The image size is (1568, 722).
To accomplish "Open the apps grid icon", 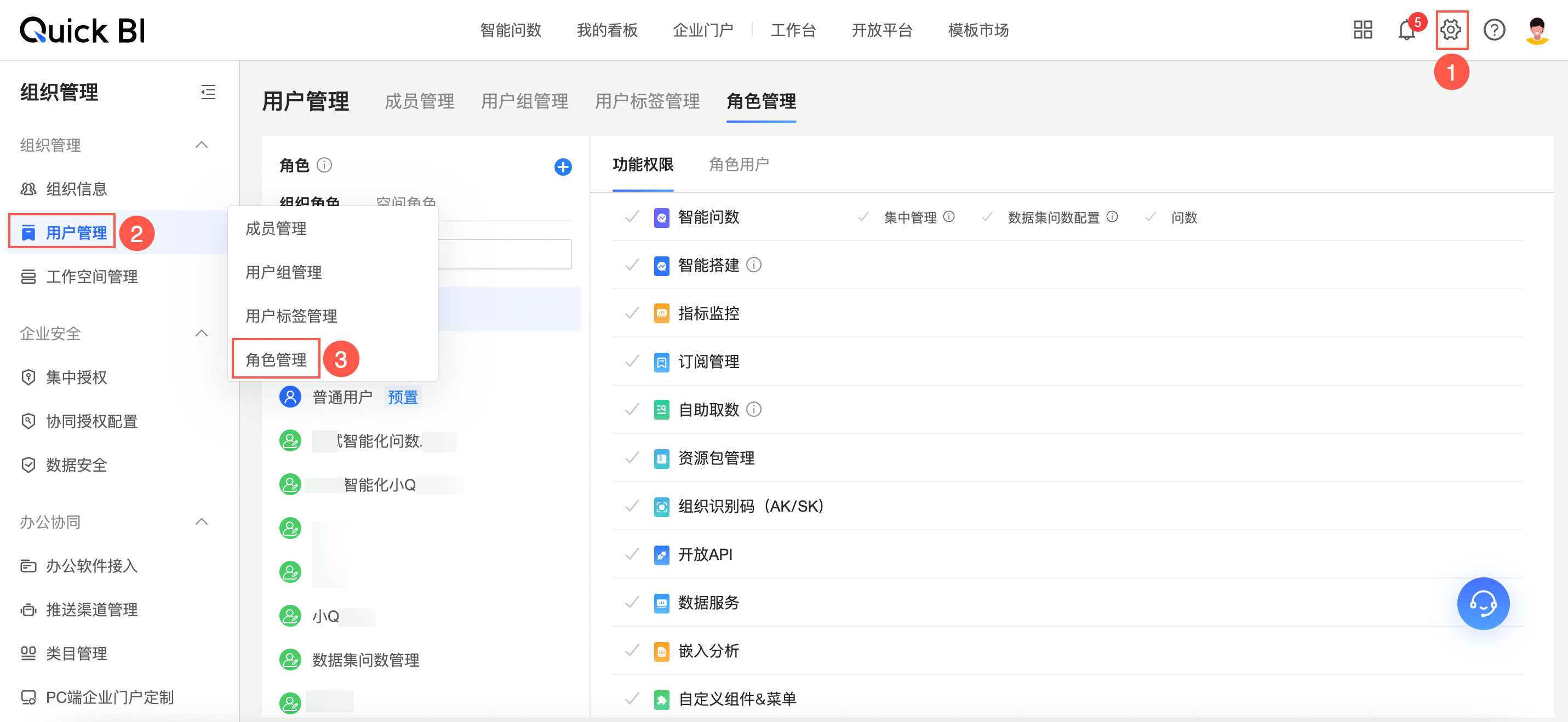I will point(1362,30).
